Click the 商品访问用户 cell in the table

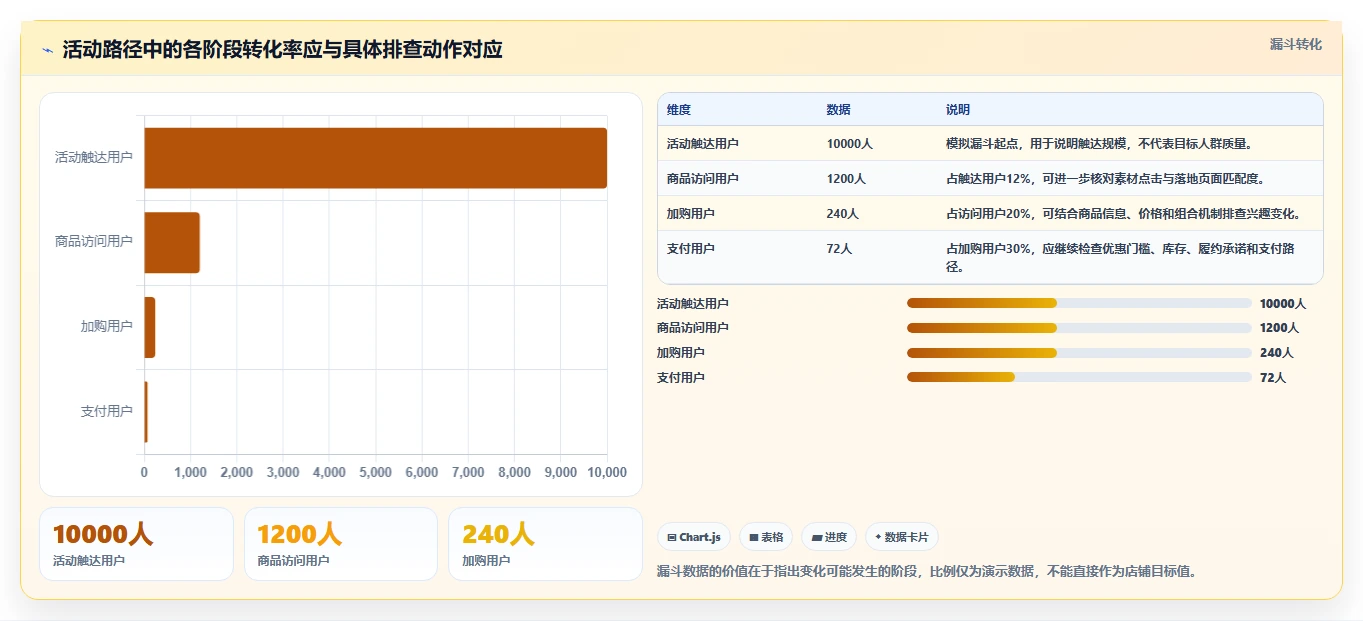point(703,179)
